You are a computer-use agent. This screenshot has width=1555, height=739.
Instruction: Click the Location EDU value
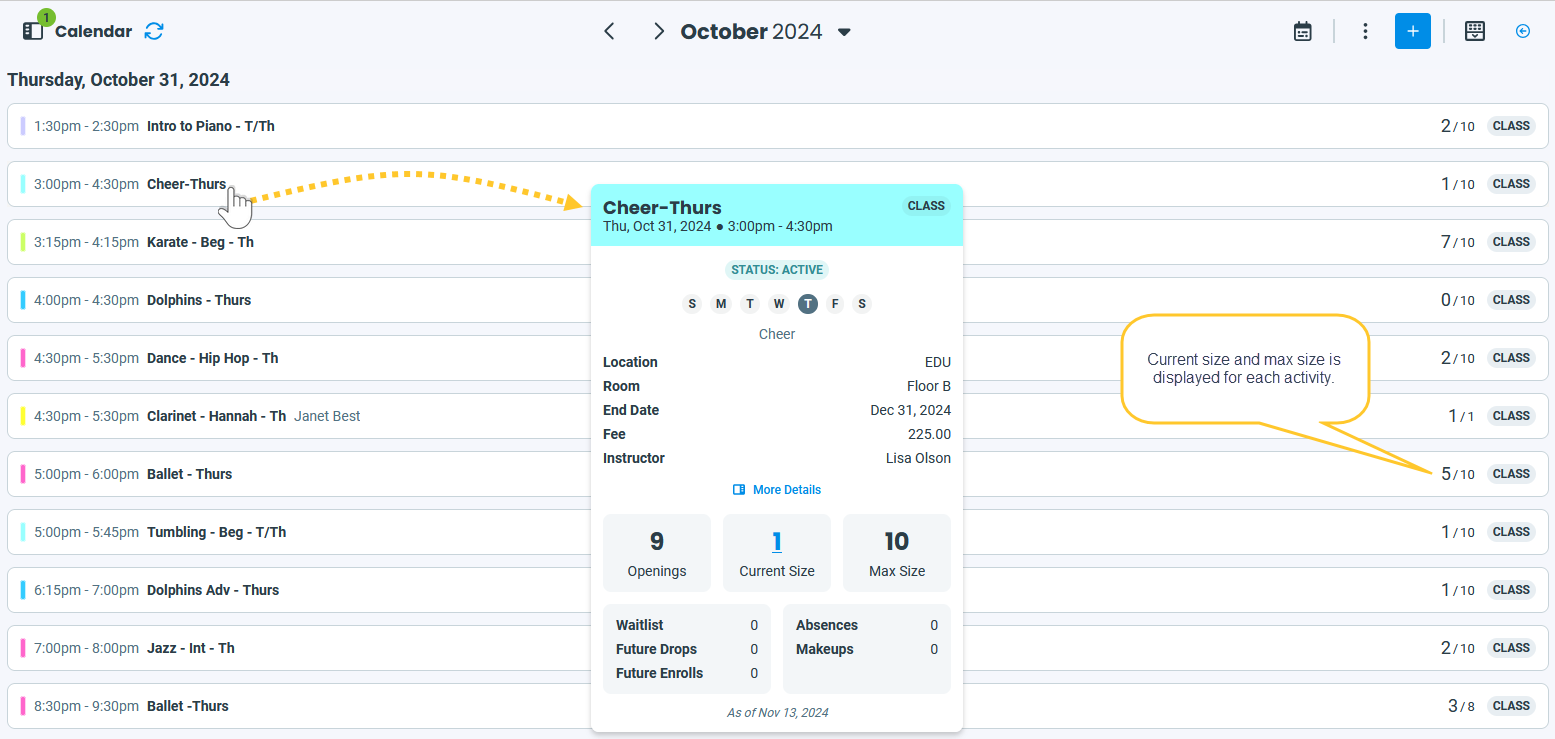pyautogui.click(x=938, y=362)
